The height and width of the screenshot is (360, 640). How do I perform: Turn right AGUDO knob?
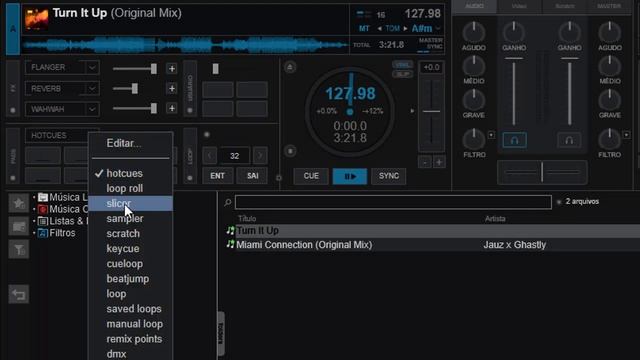pyautogui.click(x=610, y=32)
